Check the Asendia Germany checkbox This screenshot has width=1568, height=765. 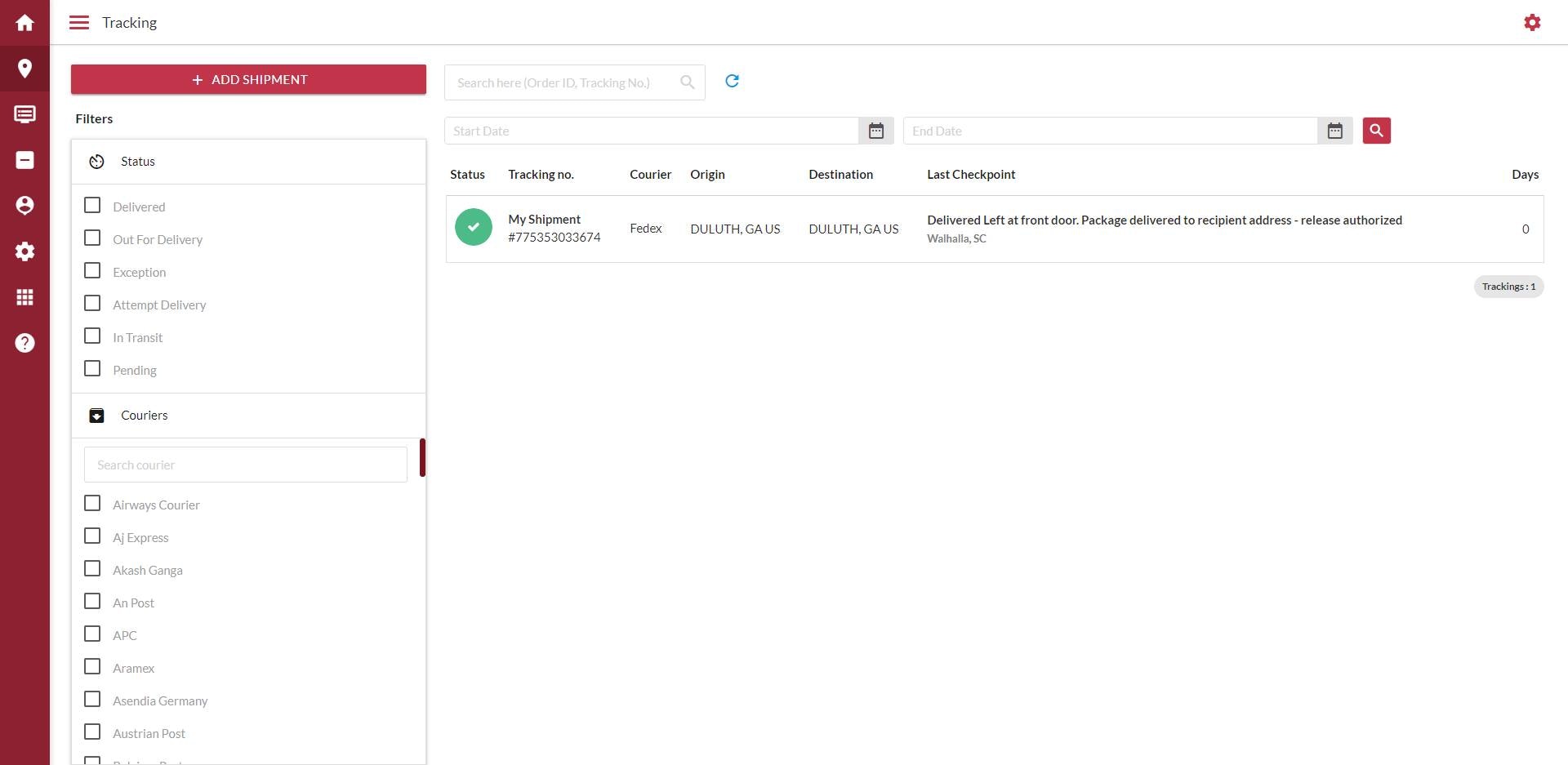(92, 699)
